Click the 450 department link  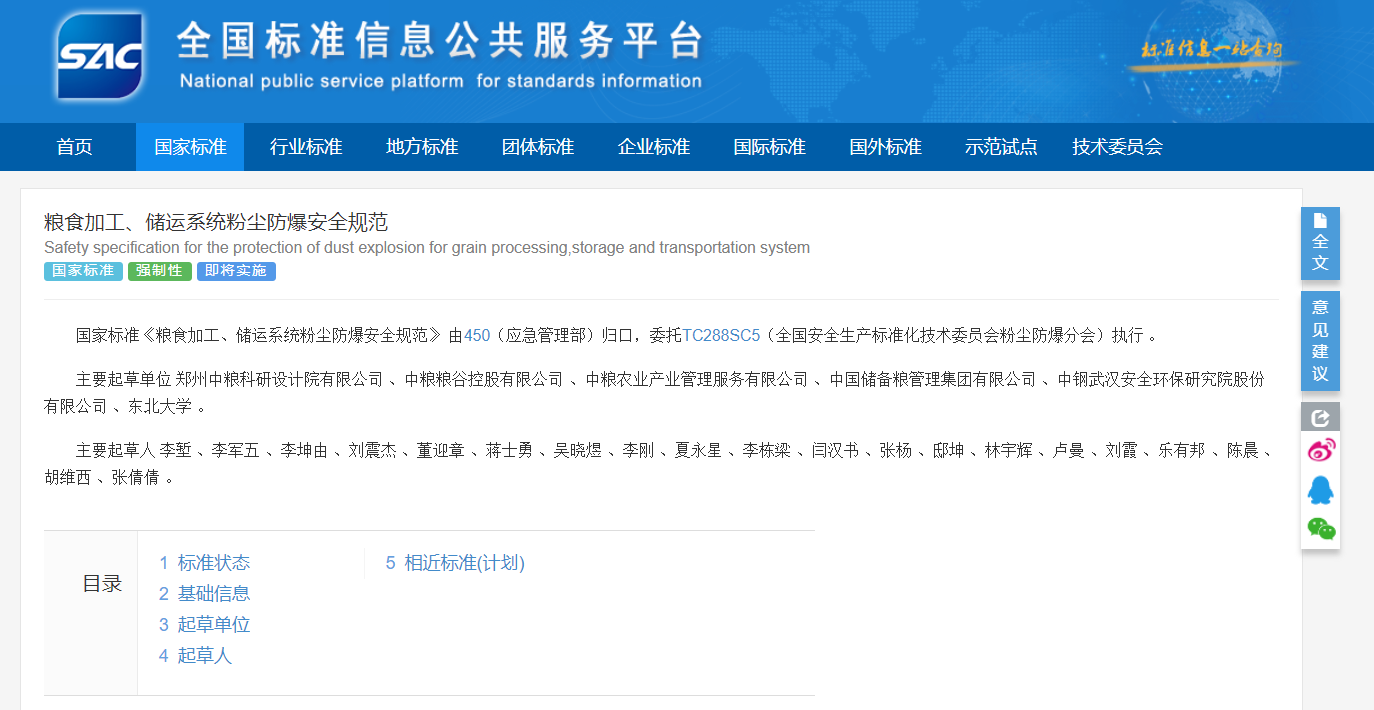(477, 335)
